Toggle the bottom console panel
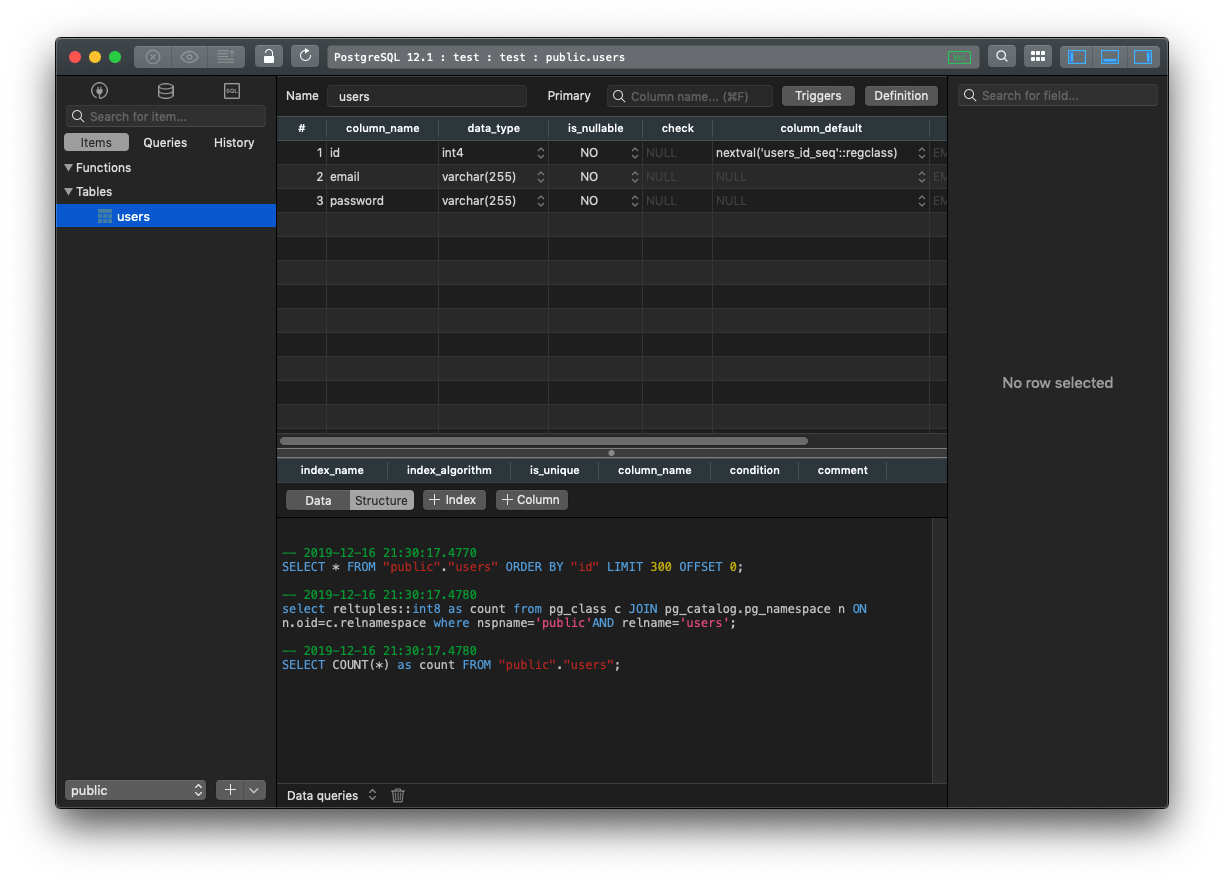Screen dimensions: 1224x882 (x=1110, y=57)
